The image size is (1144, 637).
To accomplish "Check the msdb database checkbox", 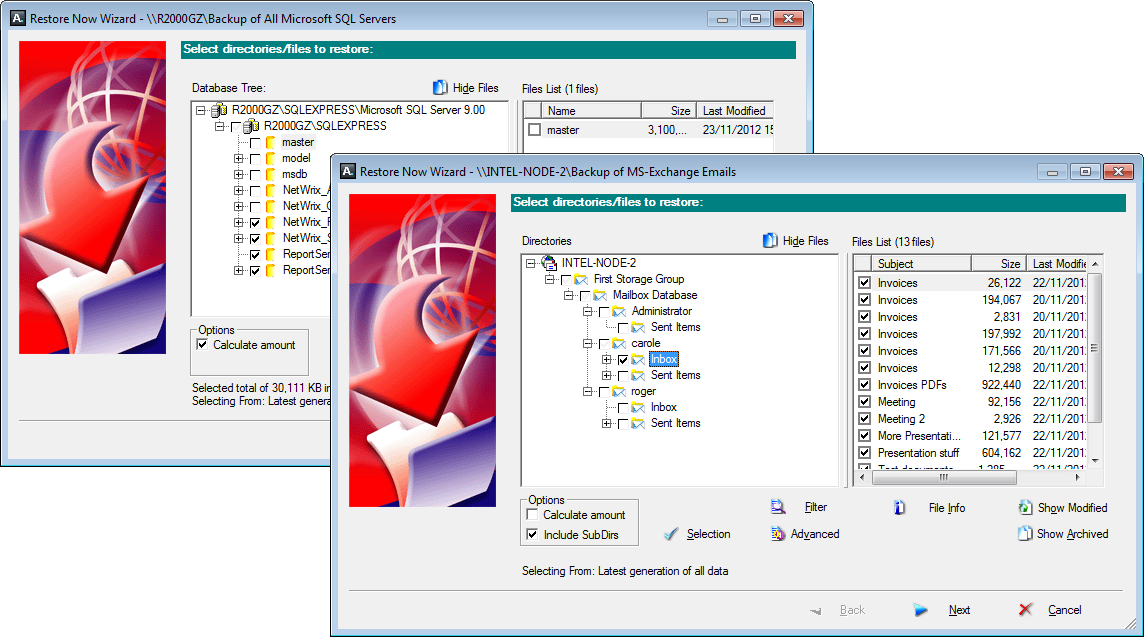I will coord(255,175).
